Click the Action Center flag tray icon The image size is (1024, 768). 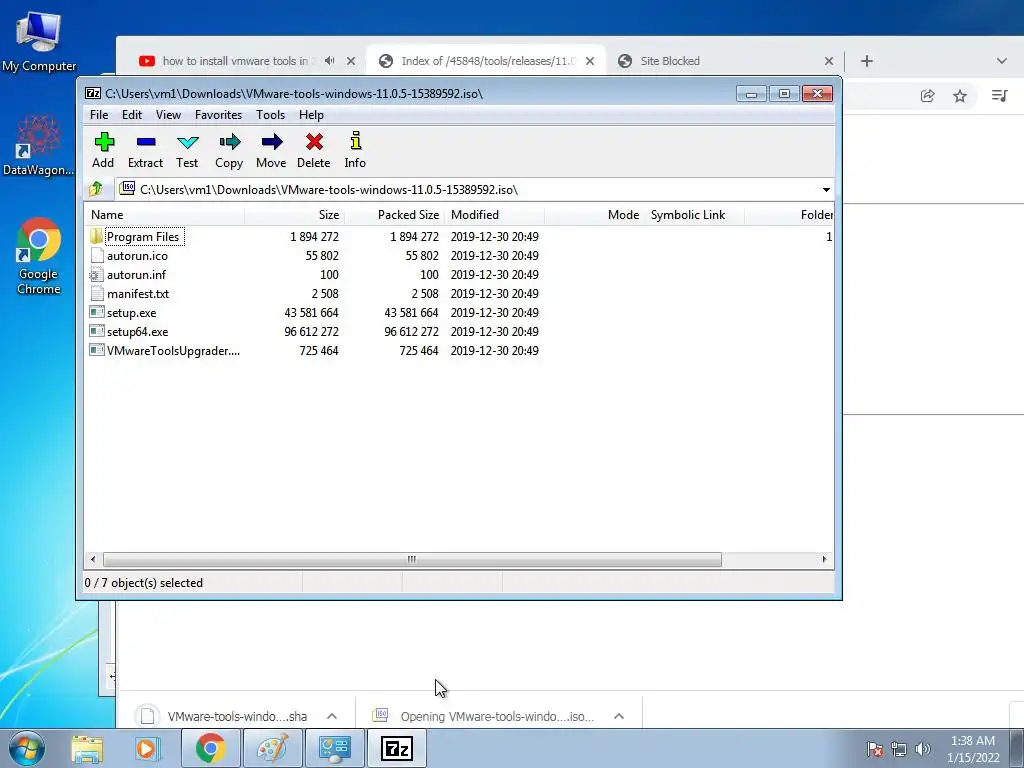tap(875, 749)
